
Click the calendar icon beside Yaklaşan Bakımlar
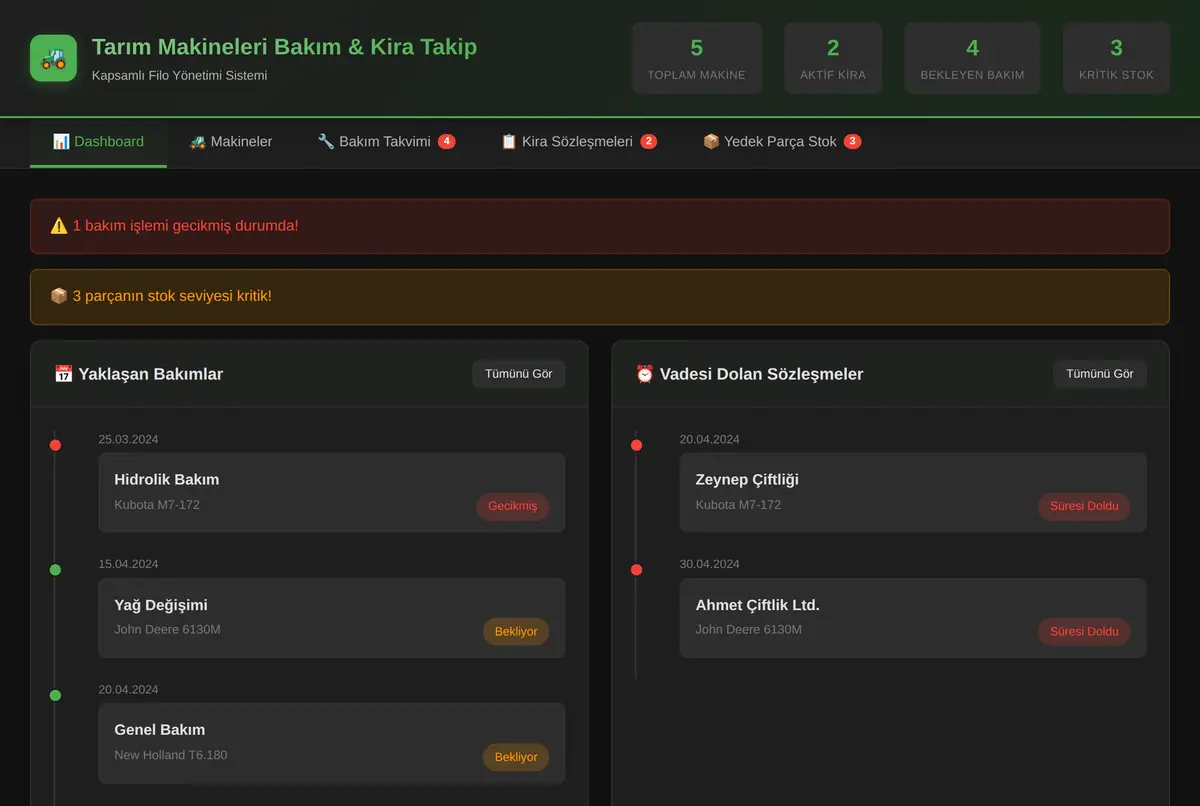click(63, 374)
